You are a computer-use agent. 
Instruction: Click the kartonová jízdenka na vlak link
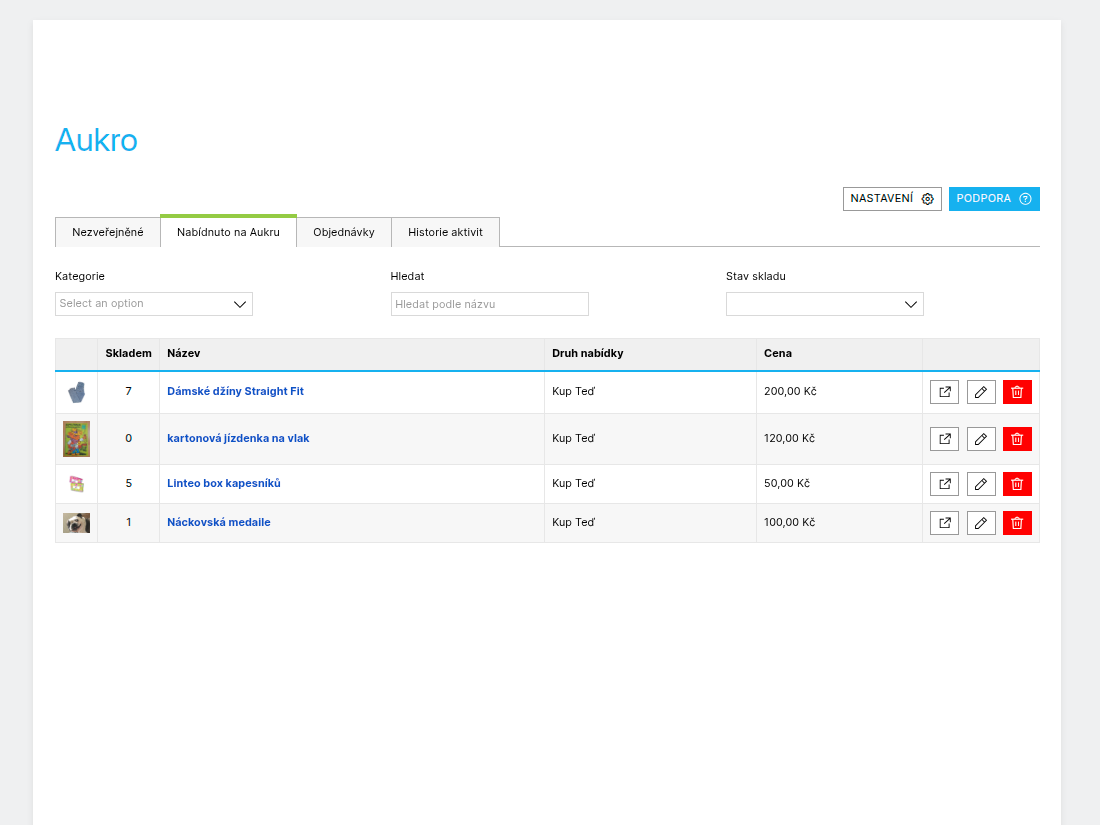[x=238, y=438]
